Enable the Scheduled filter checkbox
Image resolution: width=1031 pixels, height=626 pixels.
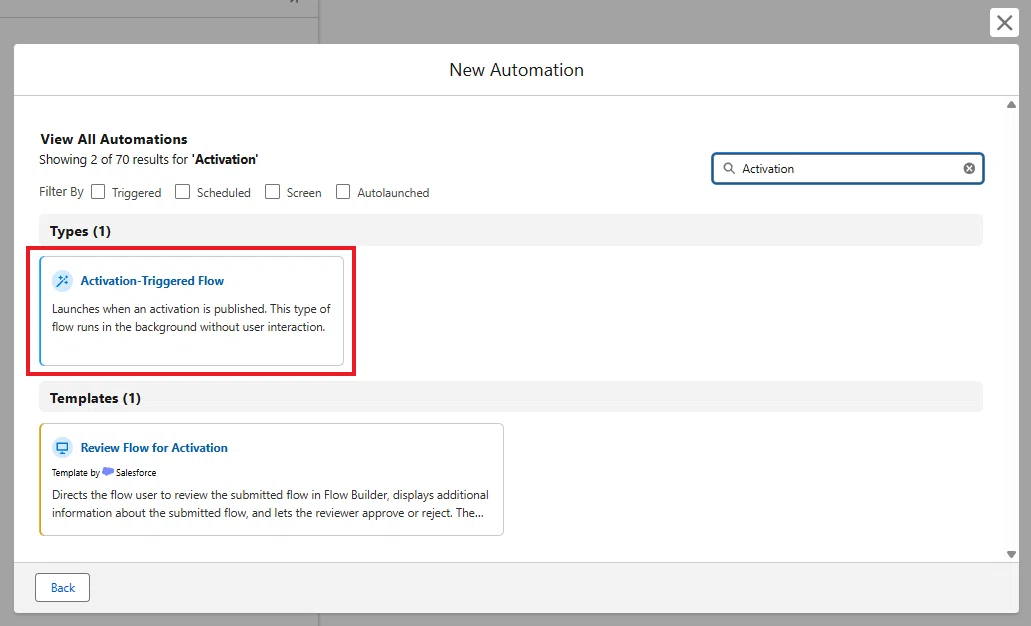click(x=183, y=191)
